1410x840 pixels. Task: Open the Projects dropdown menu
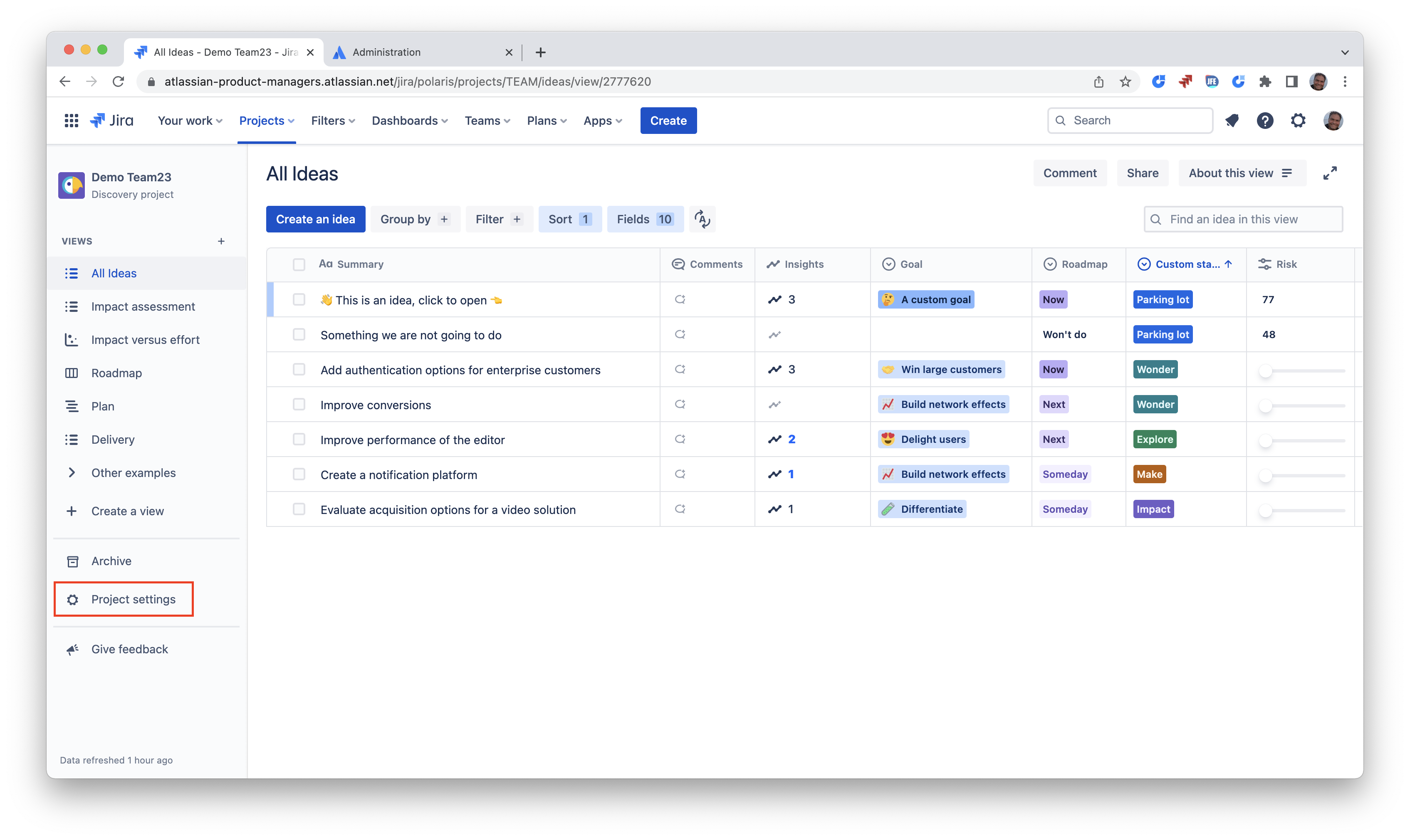[x=266, y=120]
